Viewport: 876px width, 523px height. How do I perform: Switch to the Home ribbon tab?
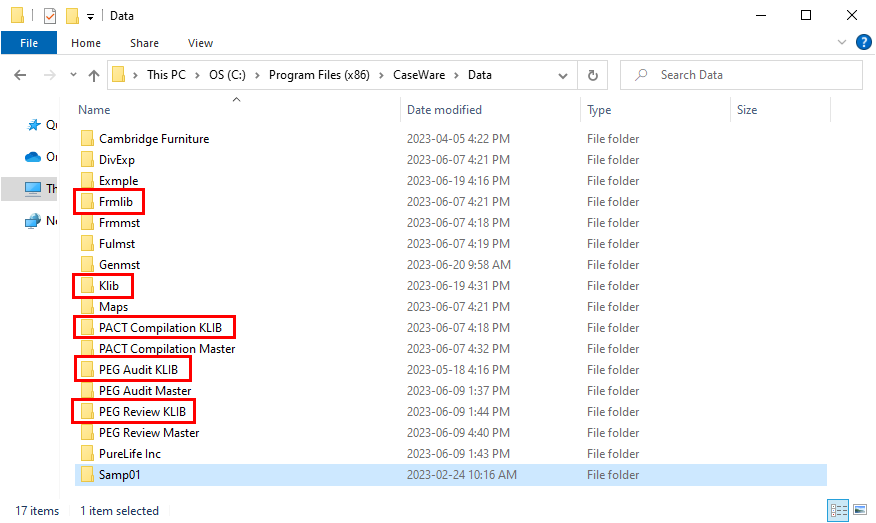[86, 43]
